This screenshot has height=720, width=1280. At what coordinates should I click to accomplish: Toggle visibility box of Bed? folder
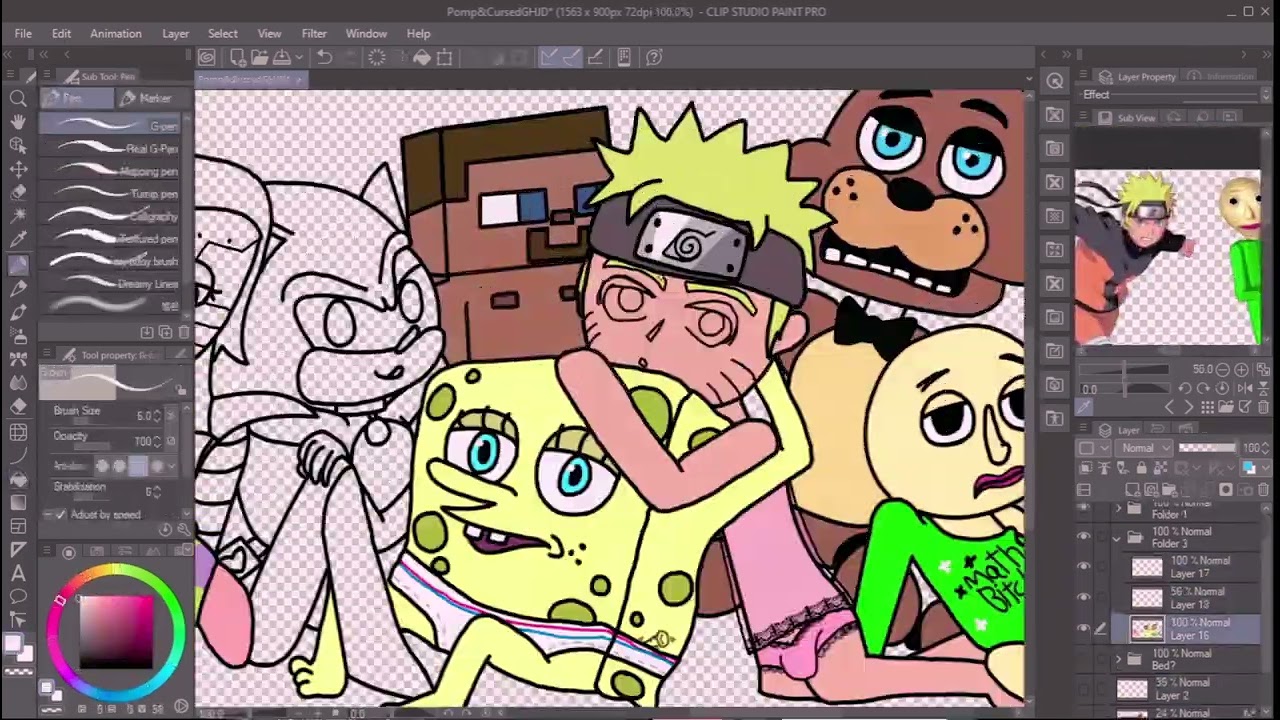click(x=1084, y=659)
